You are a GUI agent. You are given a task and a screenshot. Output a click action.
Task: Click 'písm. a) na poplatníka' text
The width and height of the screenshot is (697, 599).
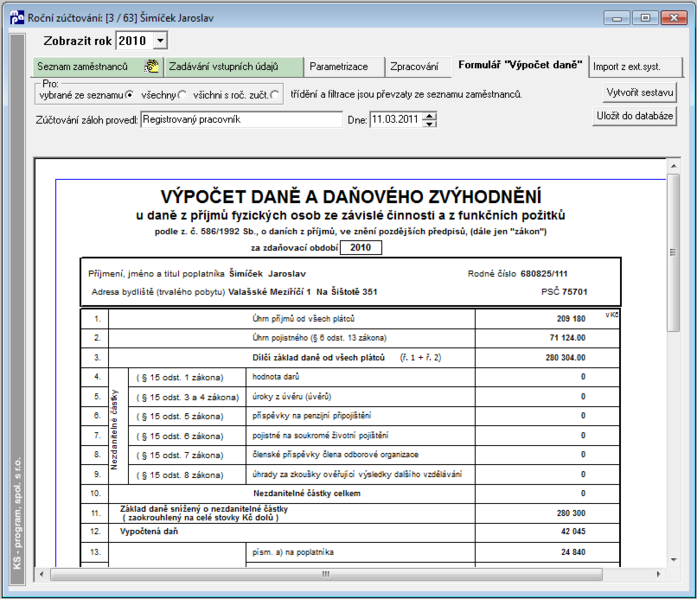pyautogui.click(x=292, y=552)
